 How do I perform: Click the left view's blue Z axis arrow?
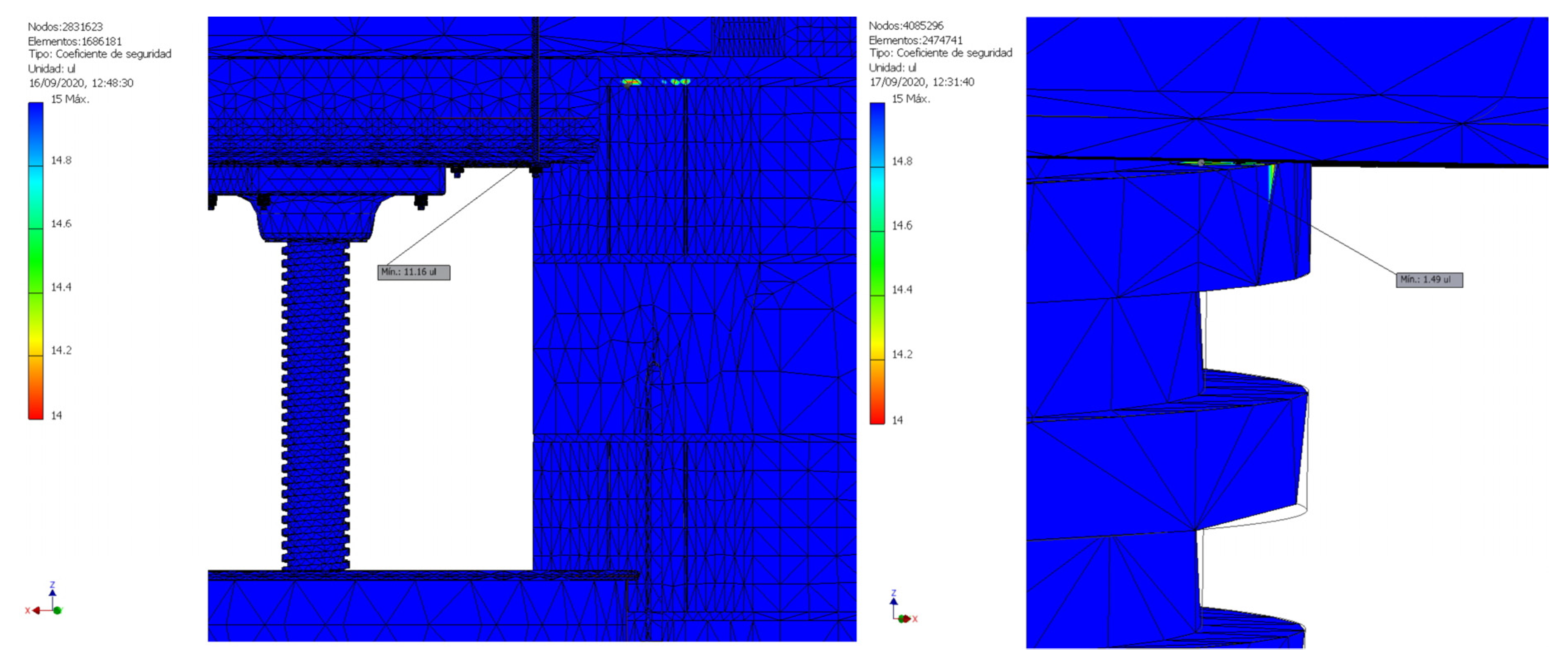52,592
